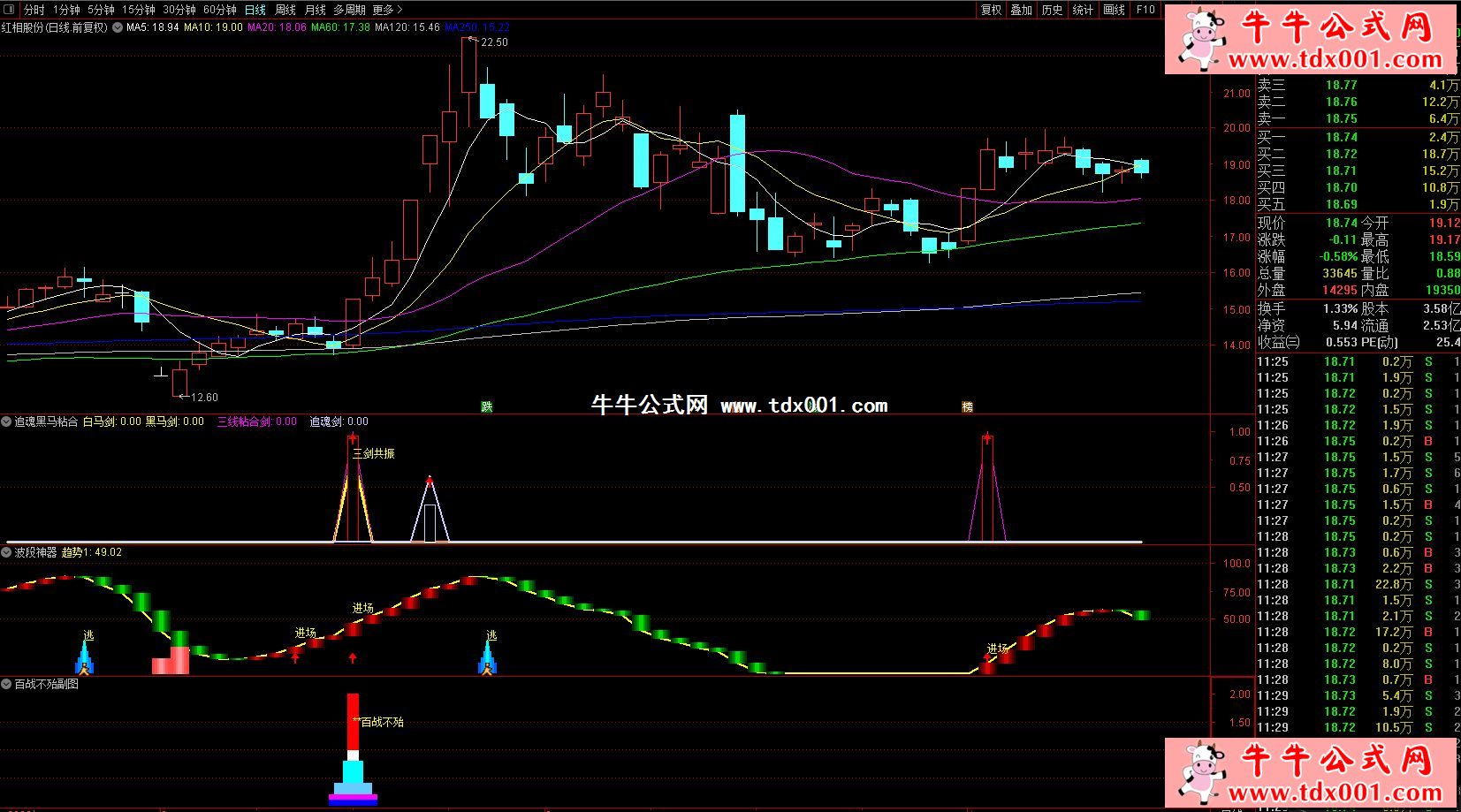1461x812 pixels.
Task: Click the 22.50 high price marker
Action: (494, 42)
